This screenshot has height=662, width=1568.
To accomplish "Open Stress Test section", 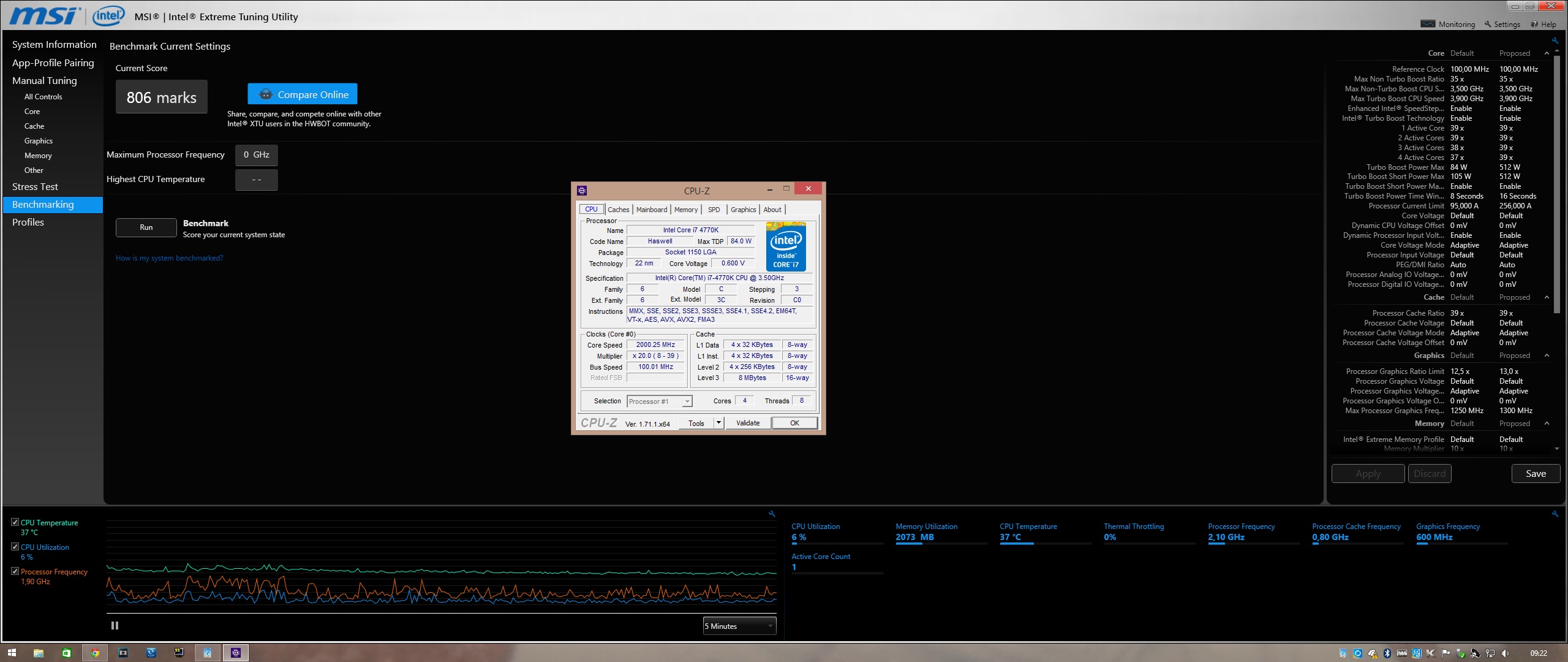I will click(x=35, y=187).
